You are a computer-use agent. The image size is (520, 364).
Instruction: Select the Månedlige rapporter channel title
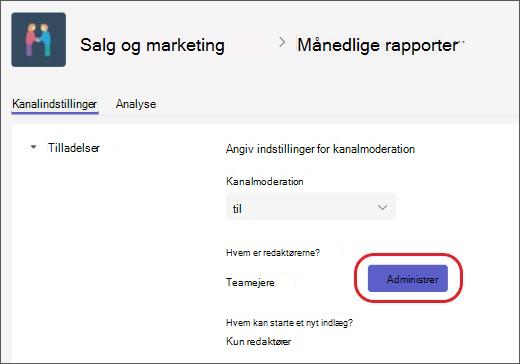pyautogui.click(x=378, y=45)
